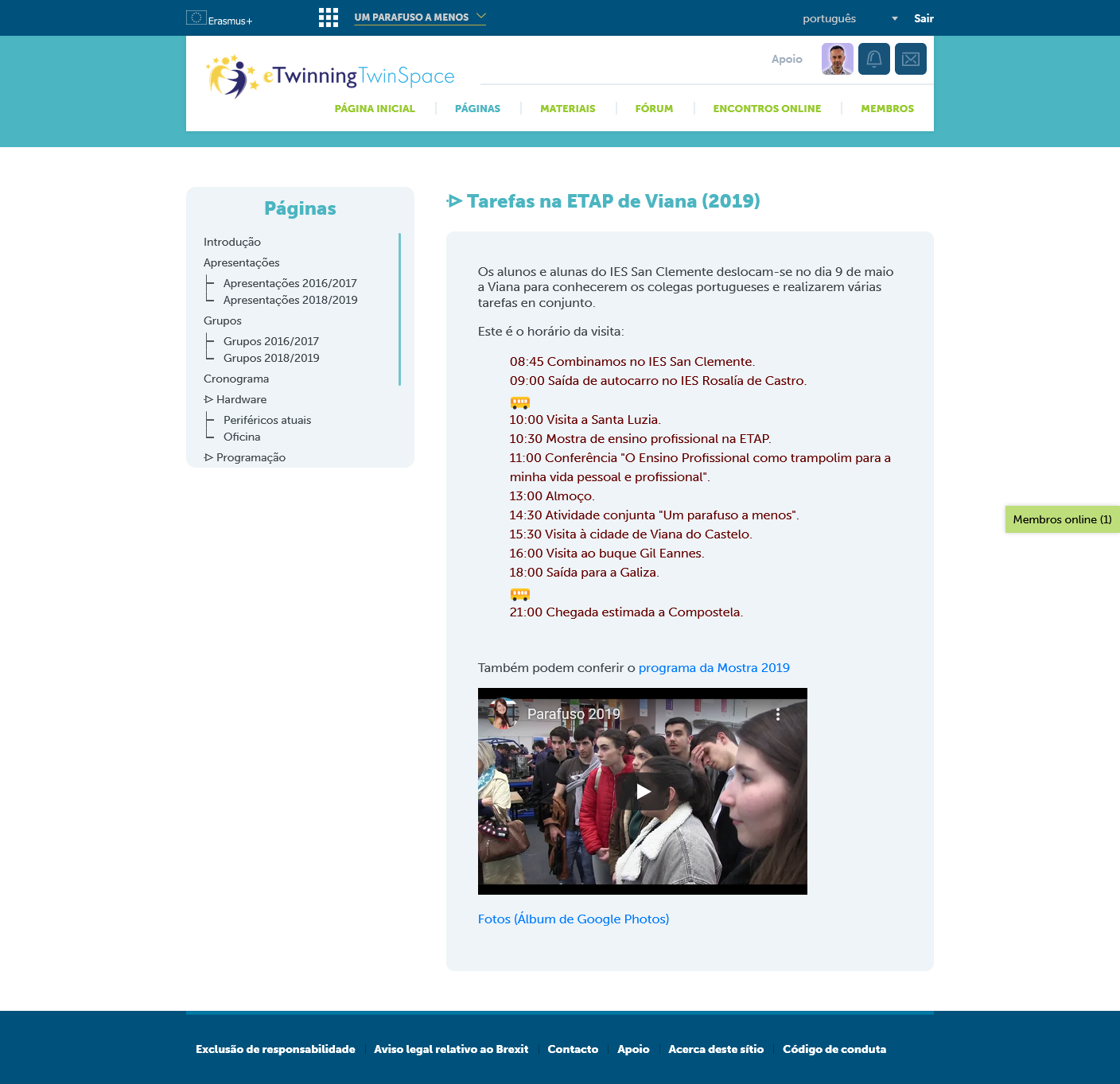Image resolution: width=1120 pixels, height=1084 pixels.
Task: Open the FÓRUM menu item
Action: click(x=654, y=108)
